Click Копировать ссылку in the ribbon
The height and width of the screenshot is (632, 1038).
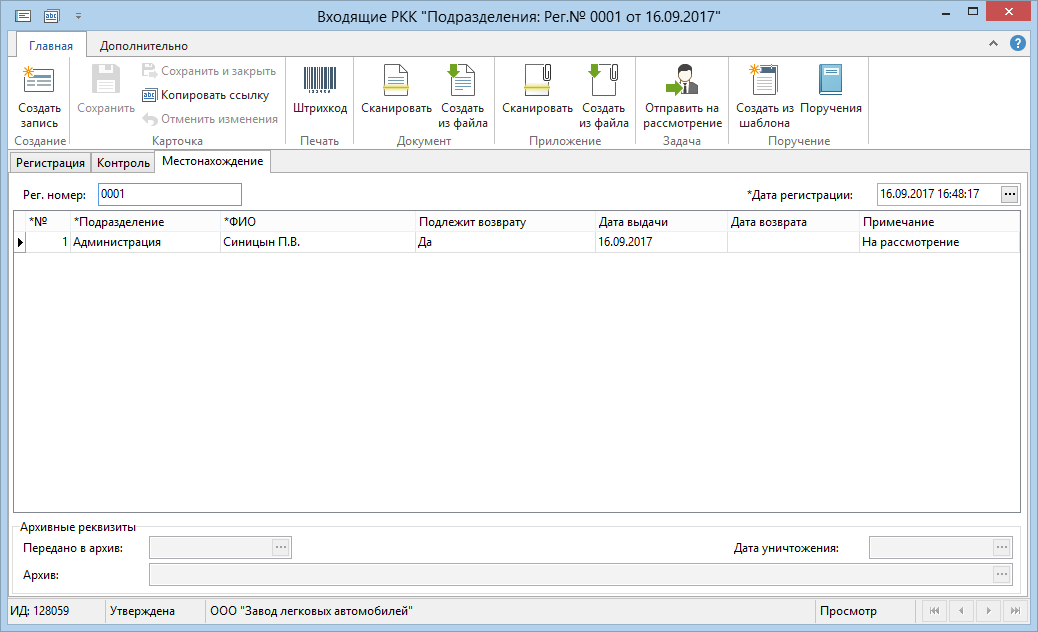(x=206, y=95)
